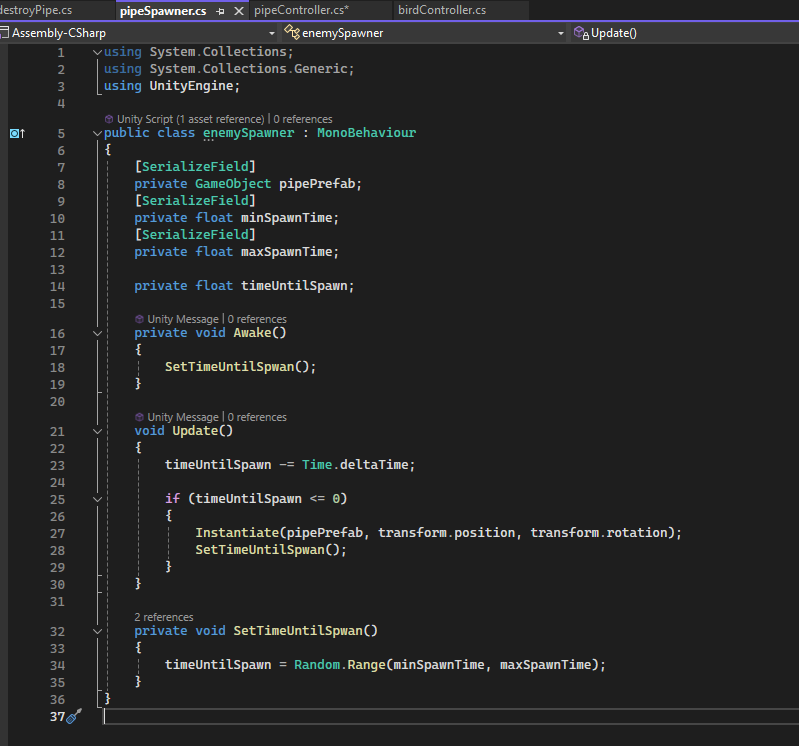Viewport: 799px width, 746px height.
Task: Click the Assembly-CSharp project icon
Action: pyautogui.click(x=5, y=33)
